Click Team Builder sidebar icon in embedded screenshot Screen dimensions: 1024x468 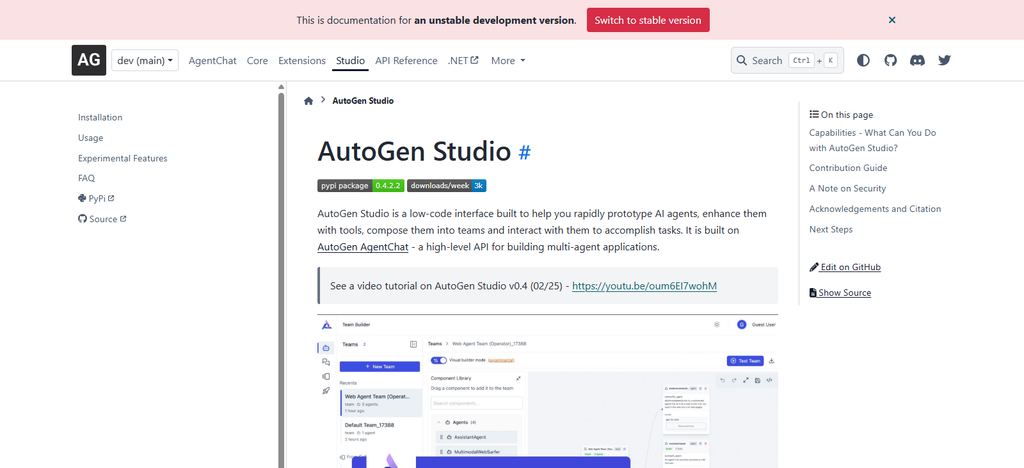pos(326,348)
